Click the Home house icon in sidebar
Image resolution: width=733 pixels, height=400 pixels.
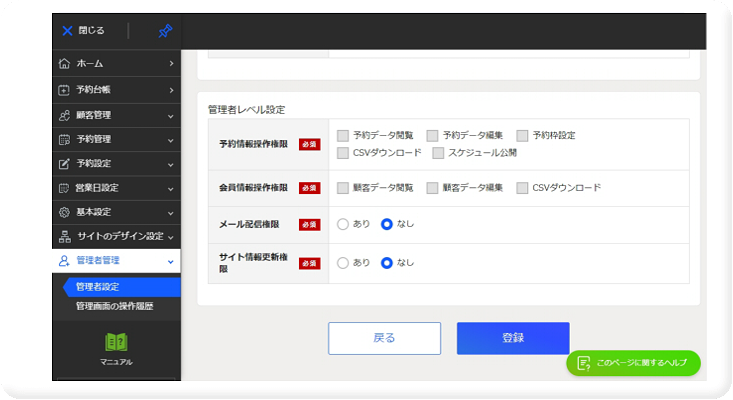[65, 64]
